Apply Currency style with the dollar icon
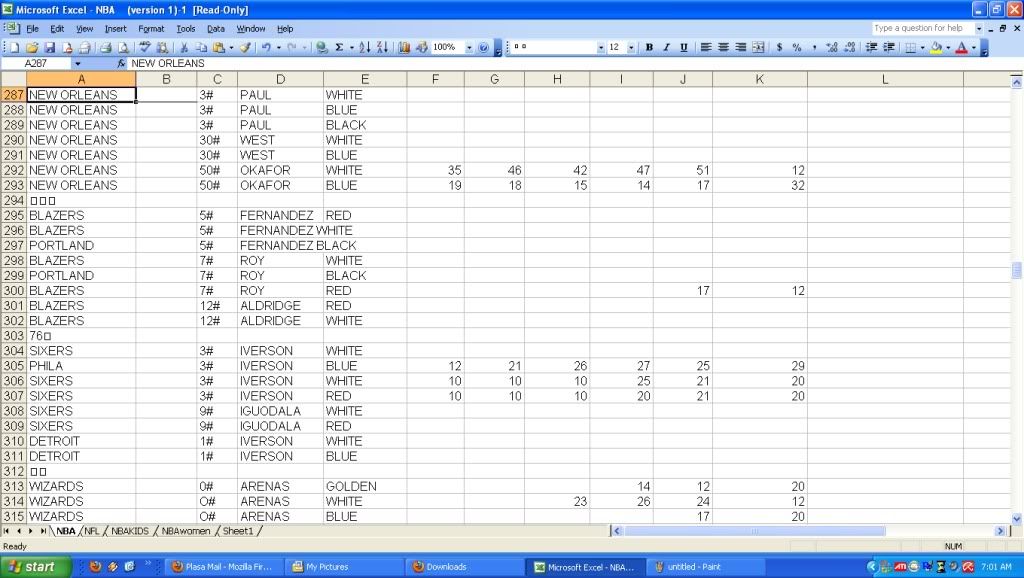 [x=779, y=48]
